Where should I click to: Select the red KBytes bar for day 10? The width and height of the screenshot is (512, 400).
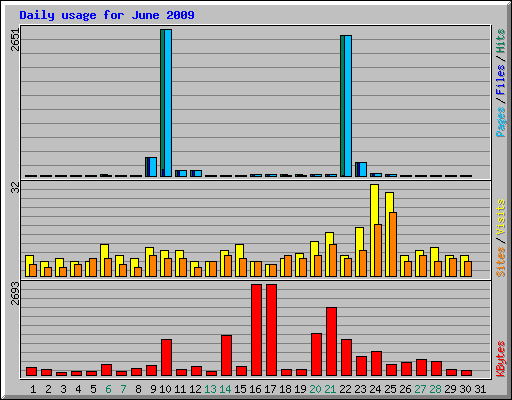pyautogui.click(x=166, y=358)
